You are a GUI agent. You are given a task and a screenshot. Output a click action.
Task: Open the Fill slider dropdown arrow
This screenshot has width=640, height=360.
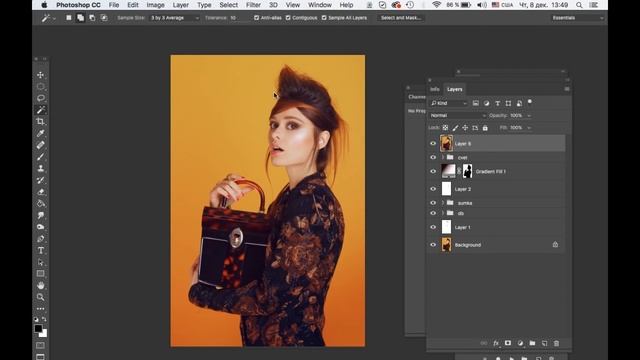pos(529,128)
